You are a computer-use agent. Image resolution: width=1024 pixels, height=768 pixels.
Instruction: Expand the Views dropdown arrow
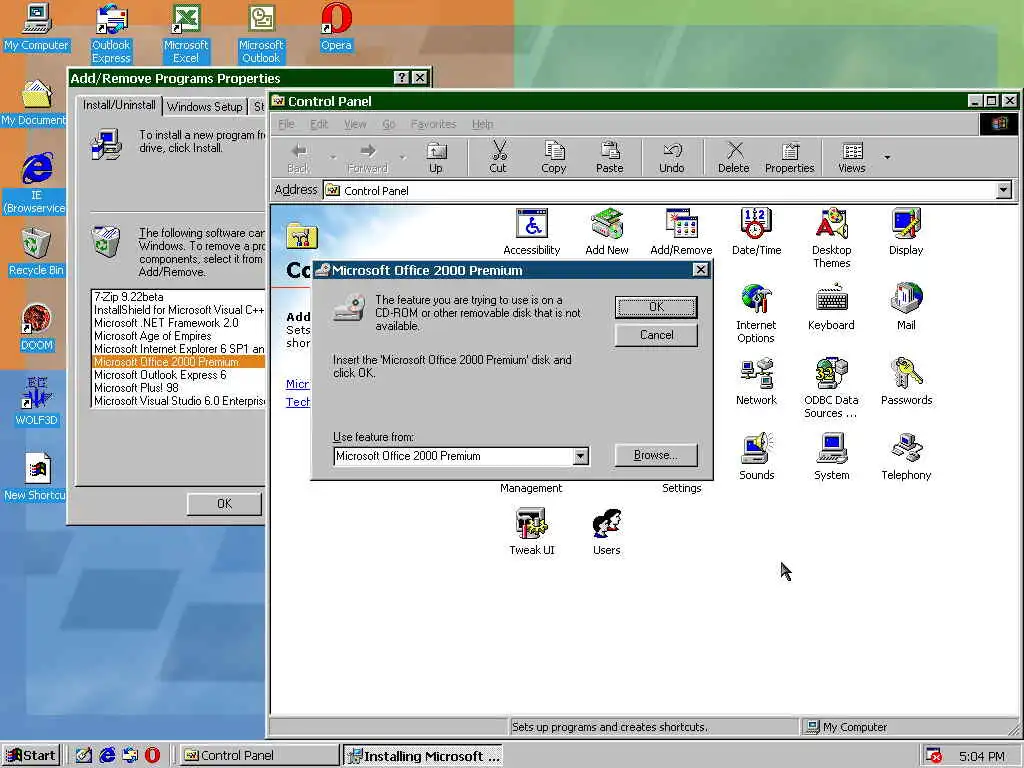click(887, 157)
